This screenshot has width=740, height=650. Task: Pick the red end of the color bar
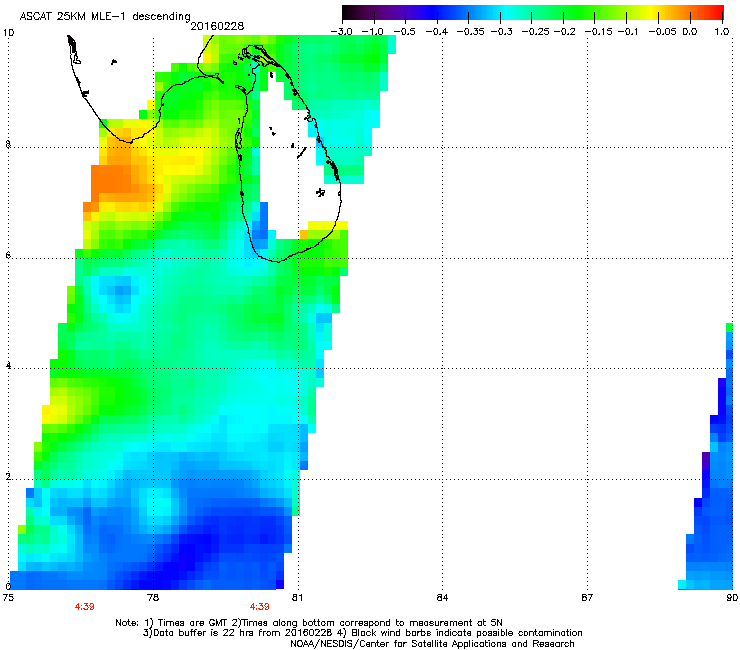click(717, 12)
